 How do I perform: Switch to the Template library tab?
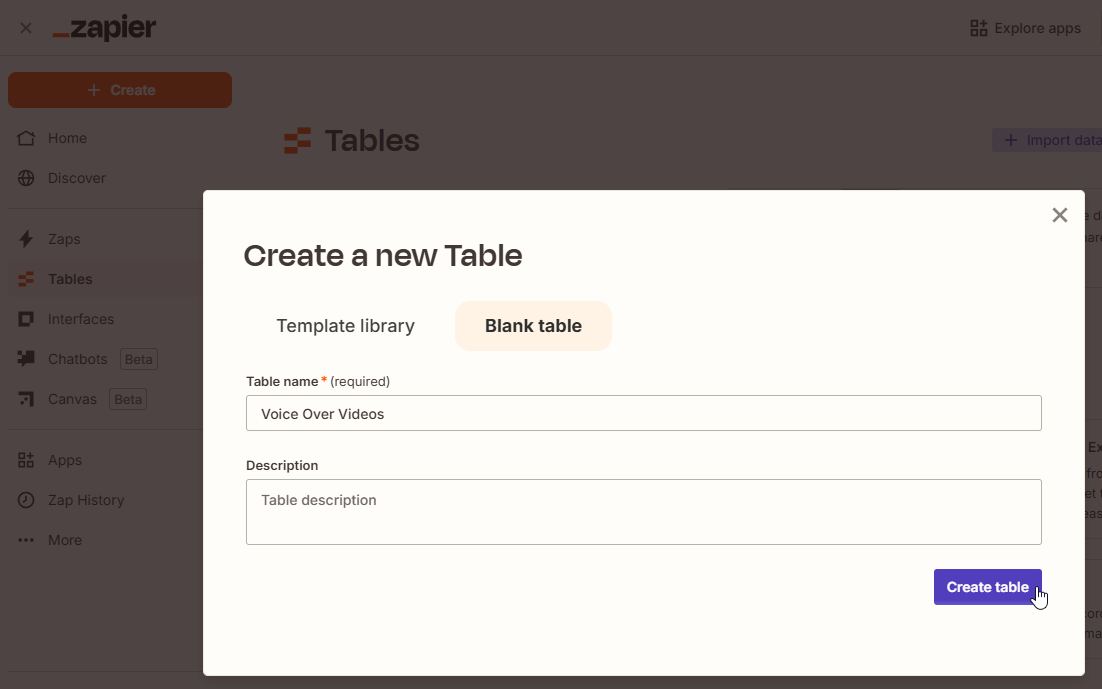[345, 326]
